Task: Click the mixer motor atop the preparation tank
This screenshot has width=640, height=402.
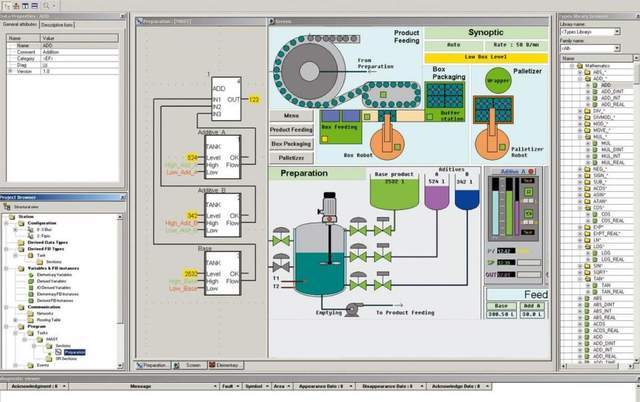Action: coord(330,205)
